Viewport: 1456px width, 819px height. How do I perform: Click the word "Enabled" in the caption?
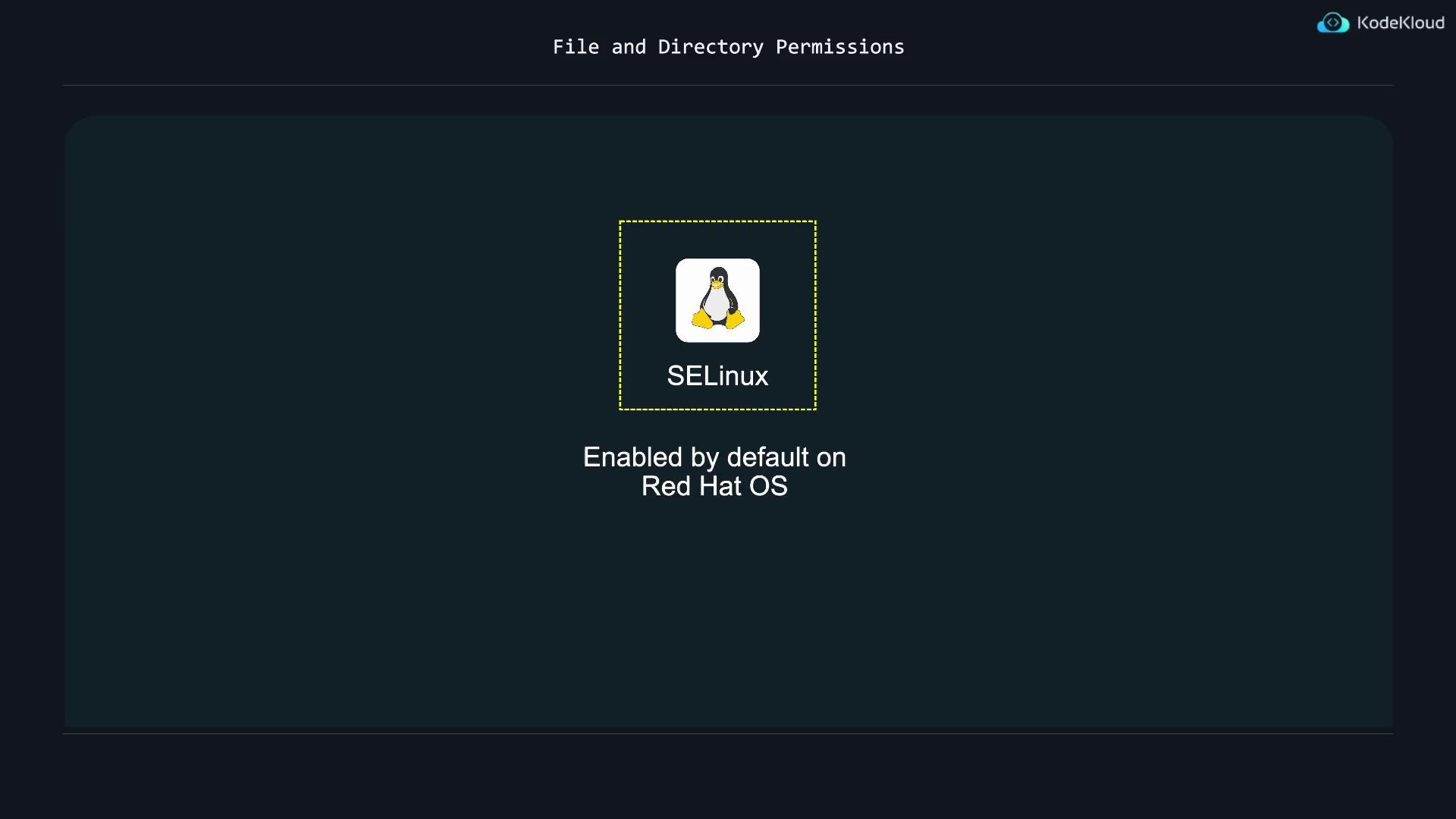[x=632, y=457]
